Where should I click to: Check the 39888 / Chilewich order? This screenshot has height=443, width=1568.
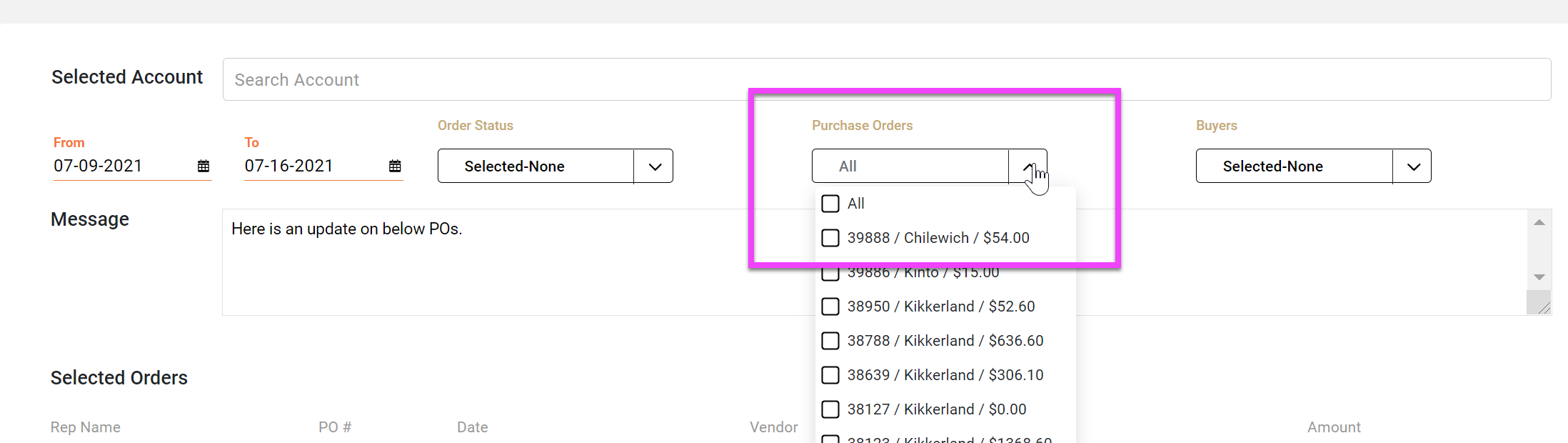[830, 238]
